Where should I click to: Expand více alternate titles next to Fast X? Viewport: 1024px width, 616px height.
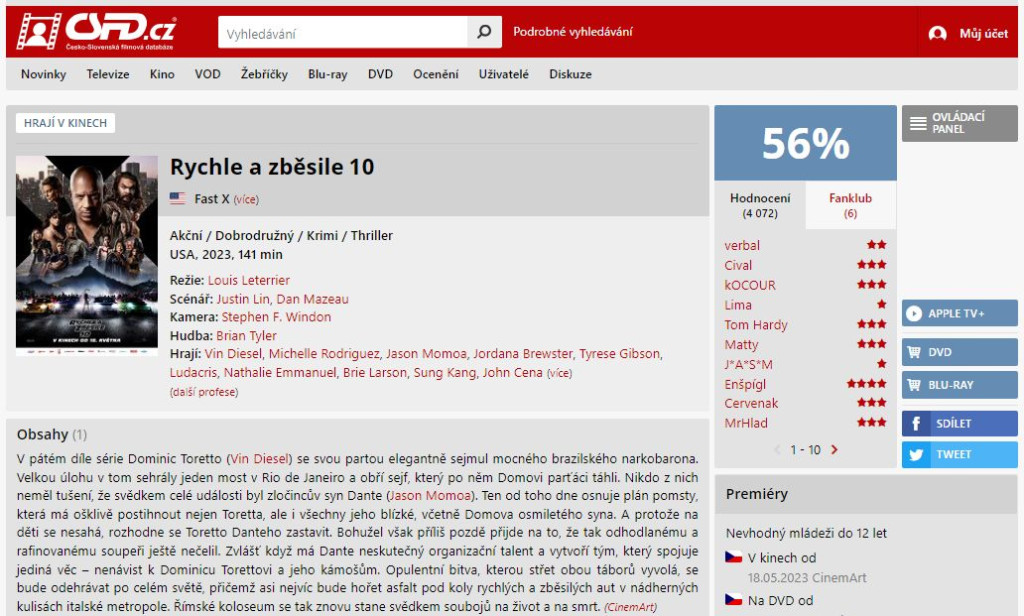[246, 199]
